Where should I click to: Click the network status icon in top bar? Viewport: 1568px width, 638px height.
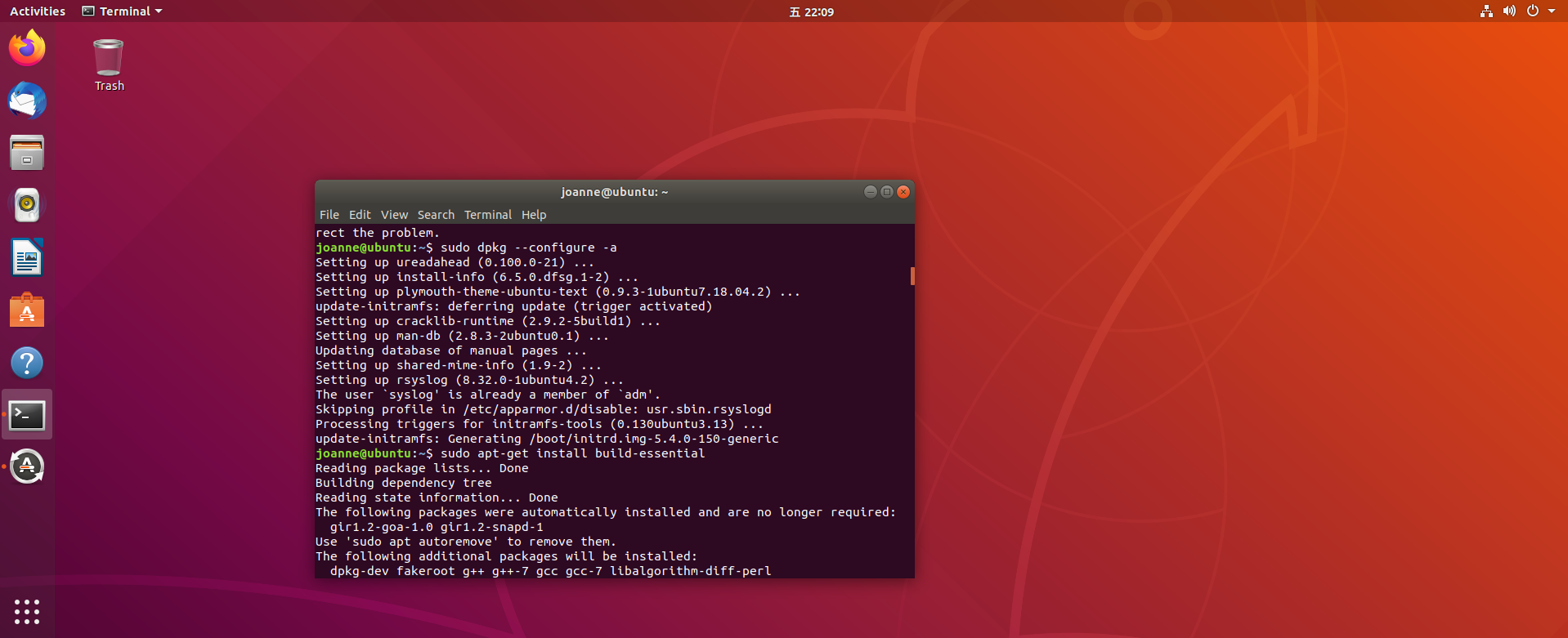[x=1486, y=11]
